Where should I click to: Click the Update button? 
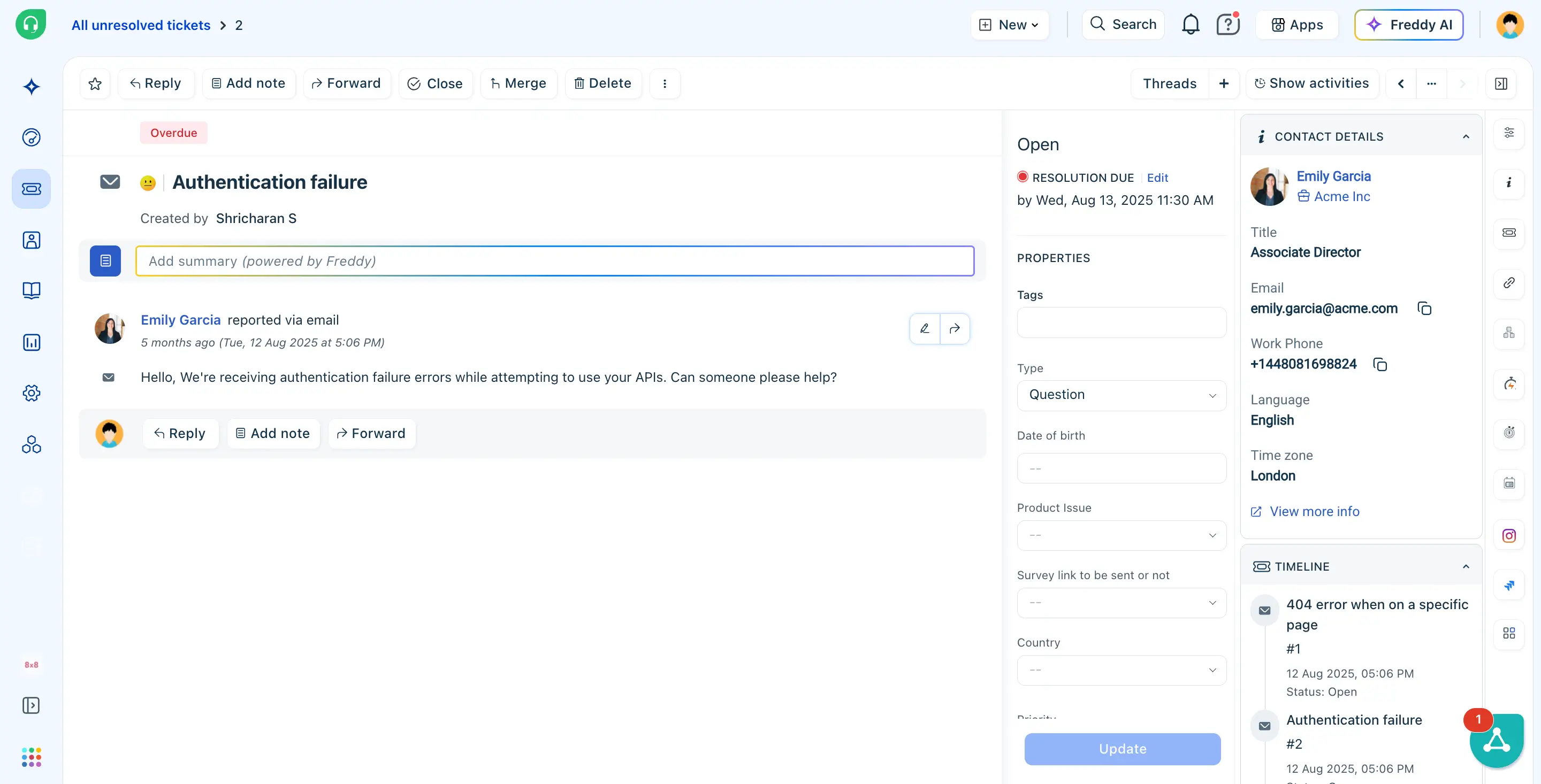(x=1122, y=749)
